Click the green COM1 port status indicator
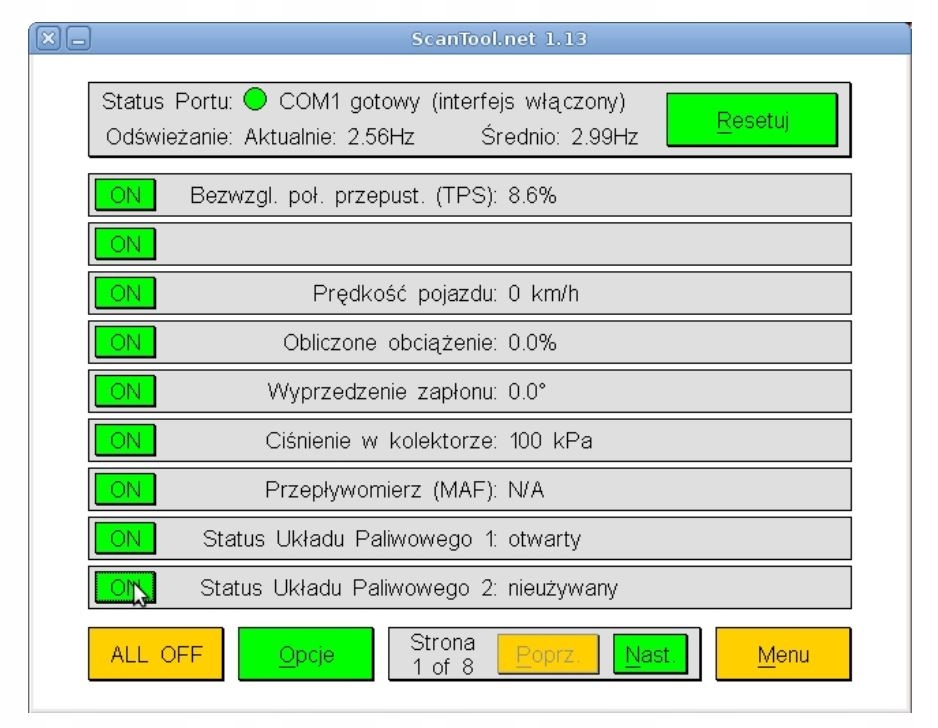Screen dimensions: 938x728 coord(253,103)
